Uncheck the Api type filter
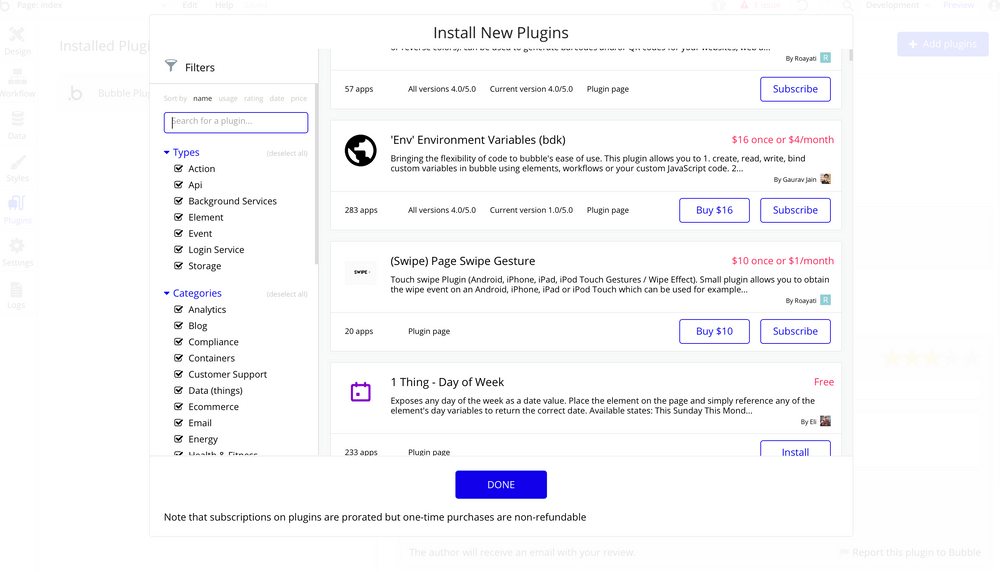 [179, 184]
